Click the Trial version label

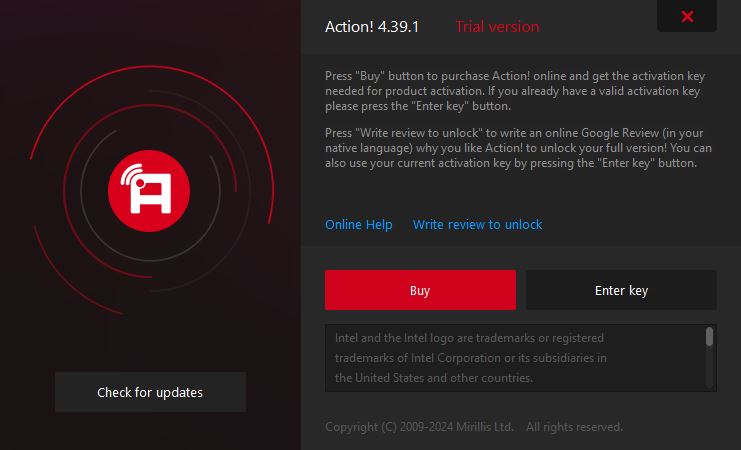pyautogui.click(x=497, y=26)
